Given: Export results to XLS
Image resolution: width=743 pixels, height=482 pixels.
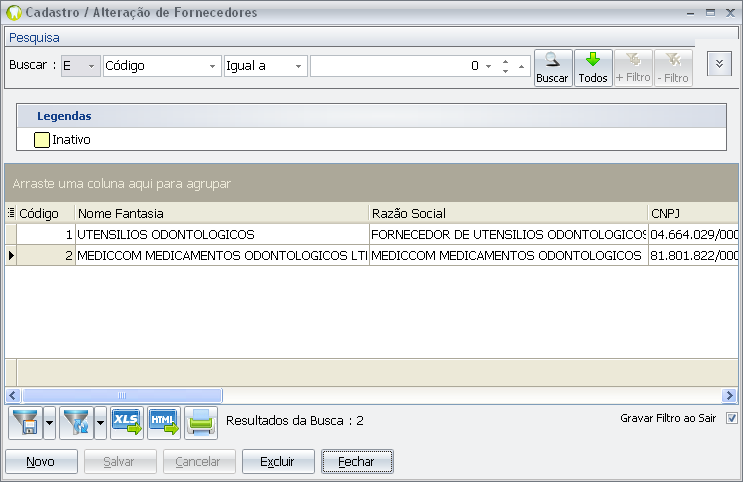Looking at the screenshot, I should 127,423.
